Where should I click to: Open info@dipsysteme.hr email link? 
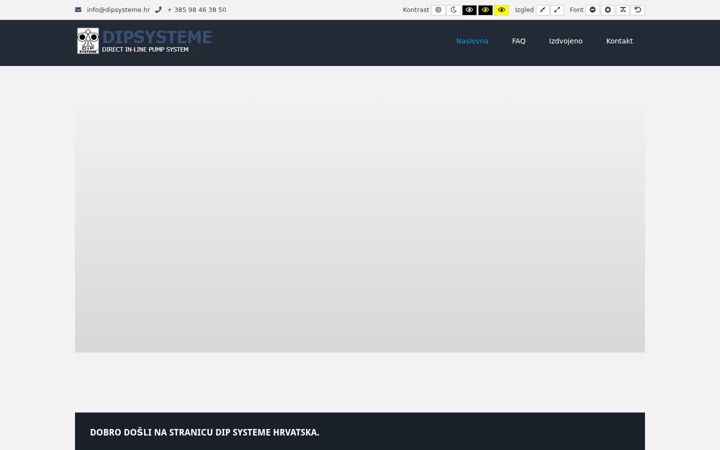click(x=118, y=10)
